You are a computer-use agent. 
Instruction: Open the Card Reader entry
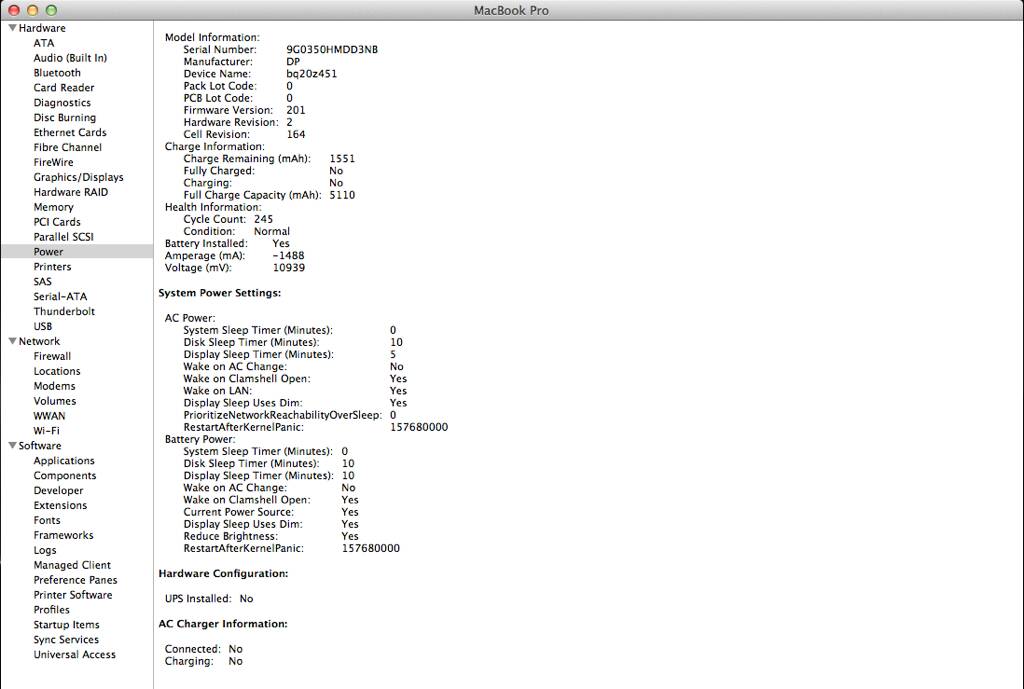63,88
